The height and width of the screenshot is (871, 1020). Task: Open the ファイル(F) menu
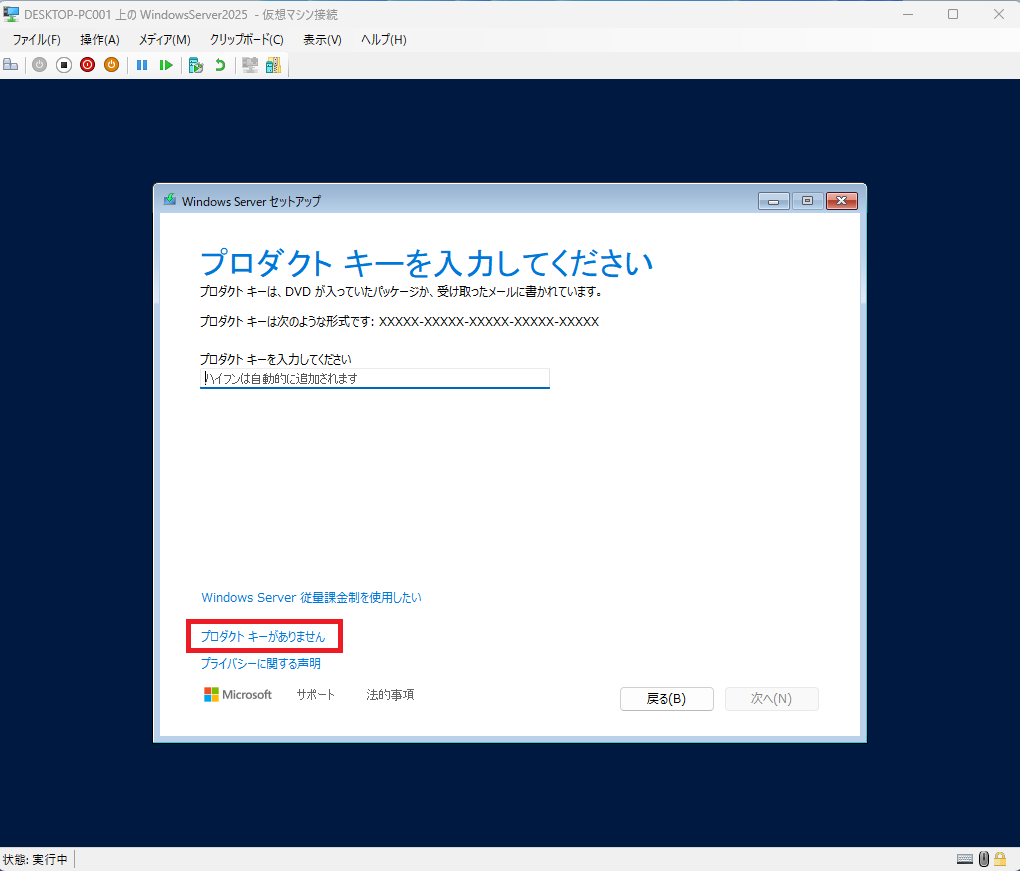(x=36, y=40)
